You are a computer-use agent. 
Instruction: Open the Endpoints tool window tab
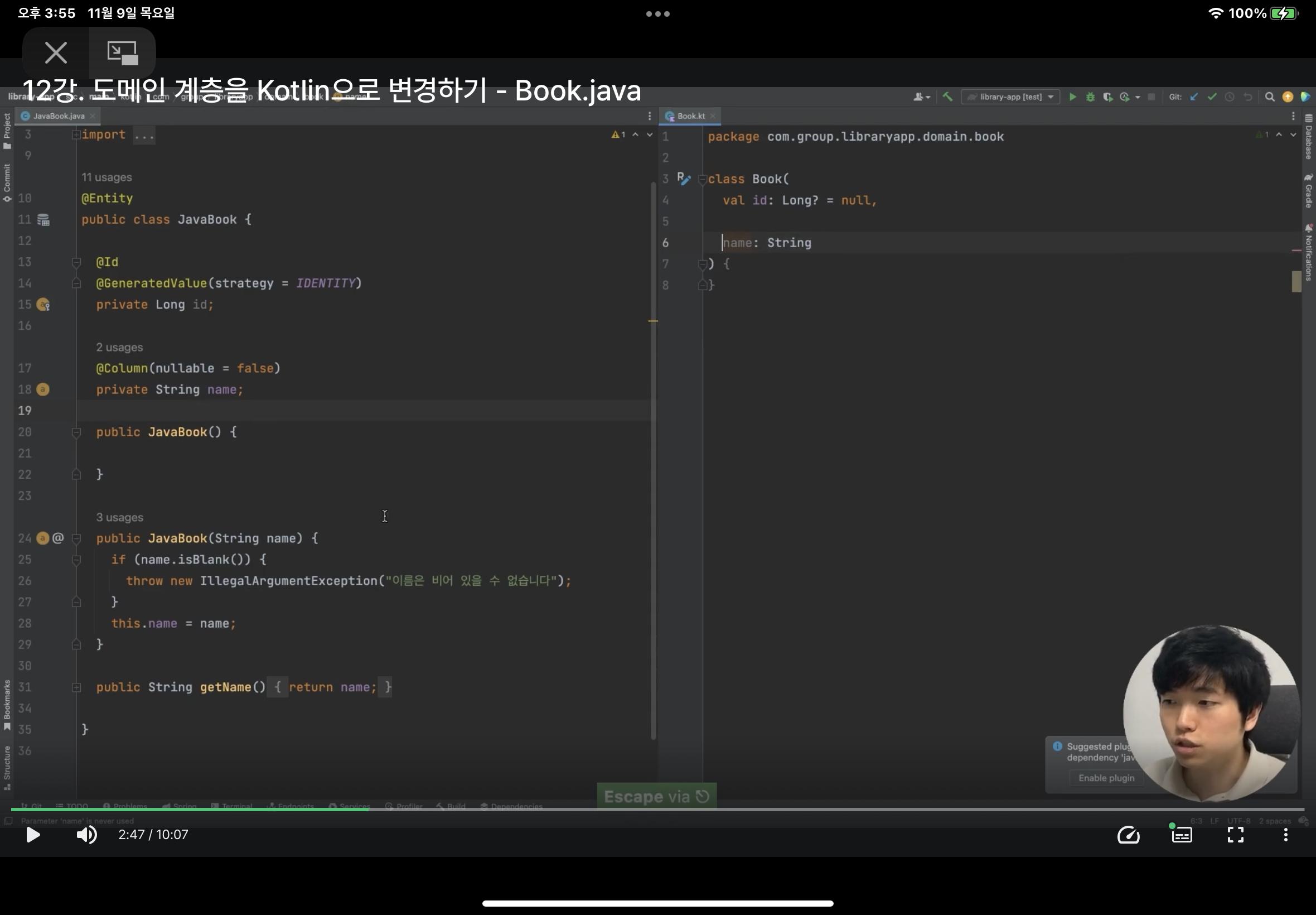[x=291, y=806]
